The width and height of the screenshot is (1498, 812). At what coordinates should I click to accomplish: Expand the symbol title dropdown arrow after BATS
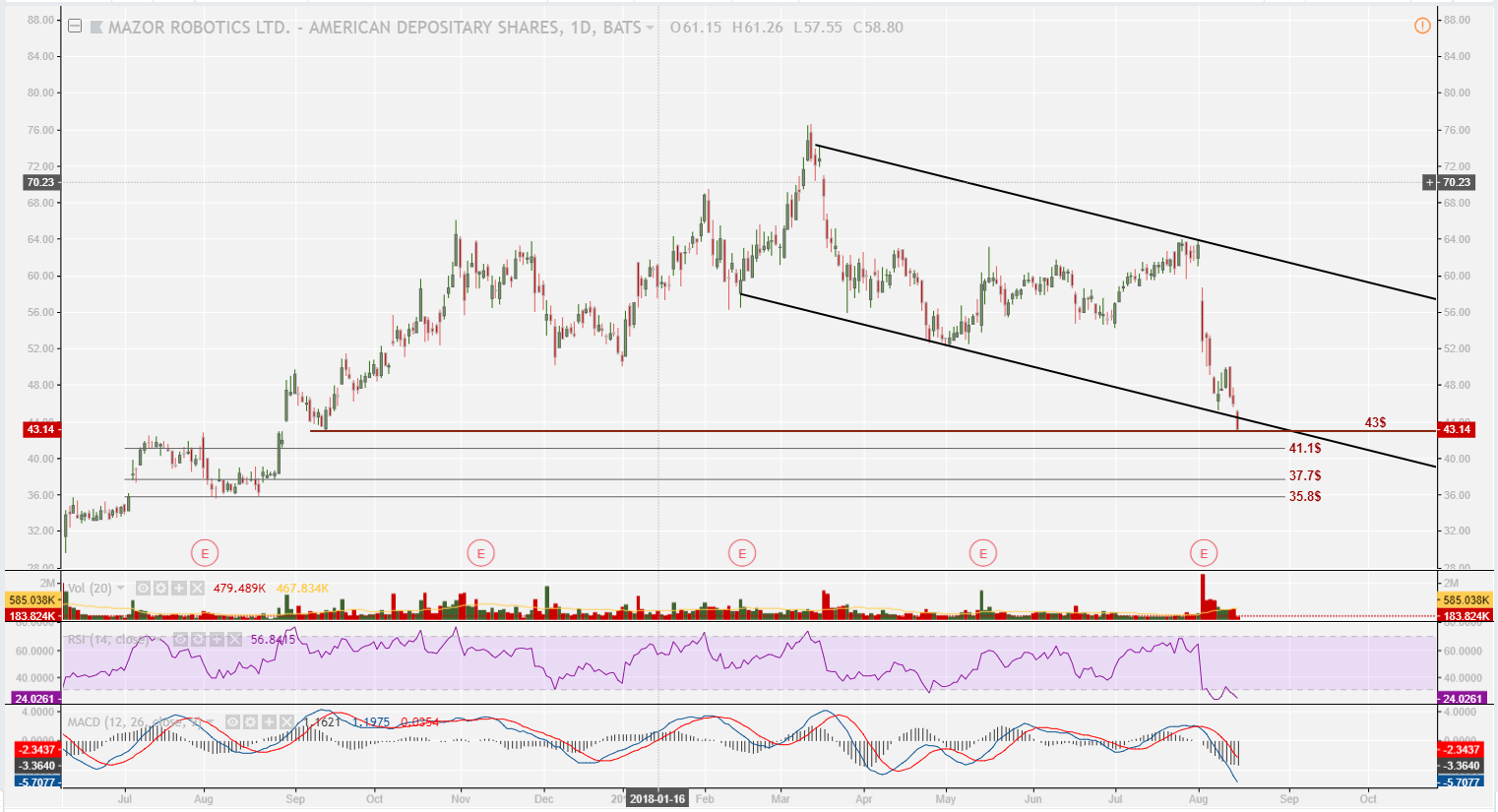click(650, 28)
